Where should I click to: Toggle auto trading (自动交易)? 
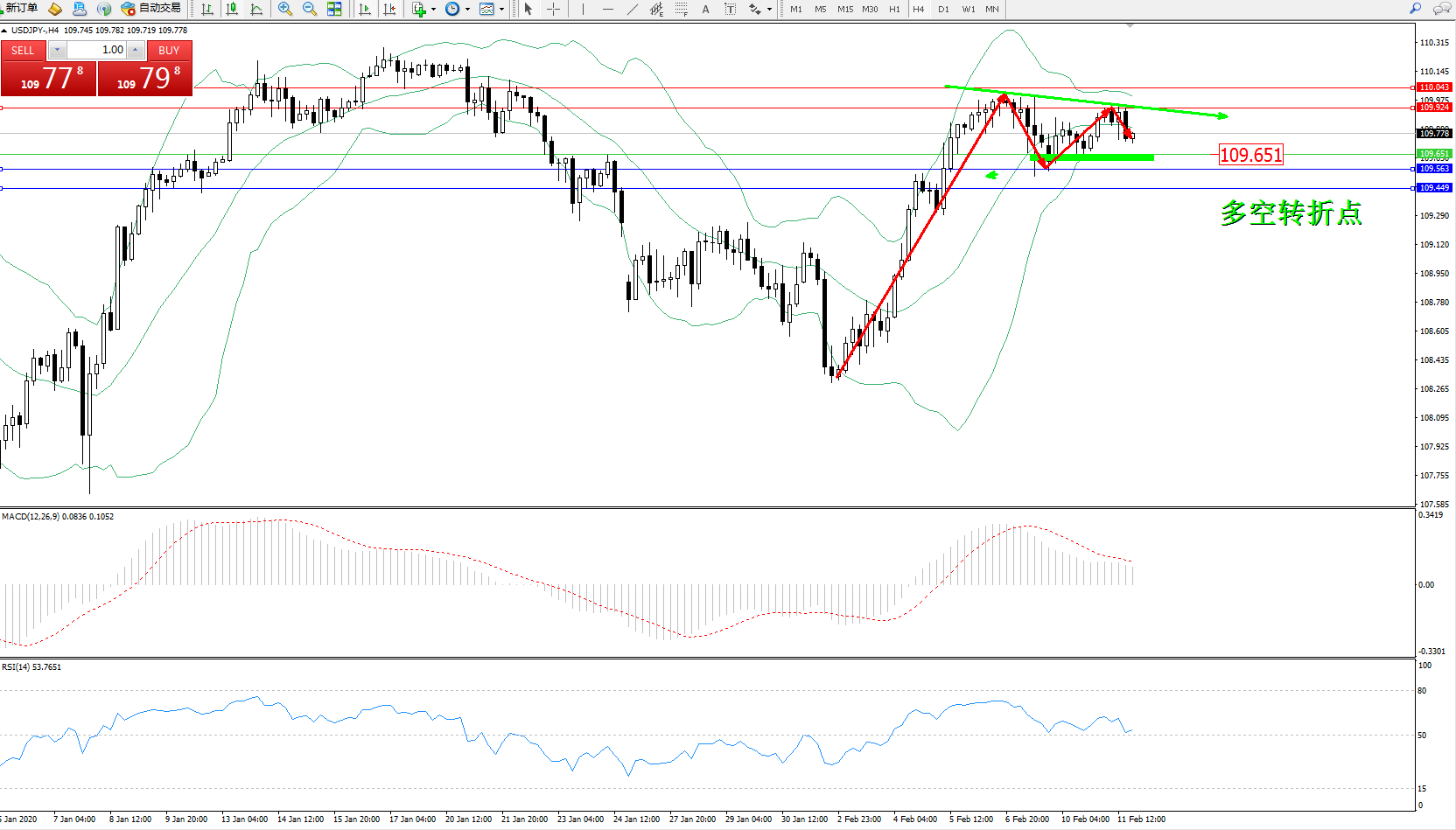pyautogui.click(x=151, y=9)
